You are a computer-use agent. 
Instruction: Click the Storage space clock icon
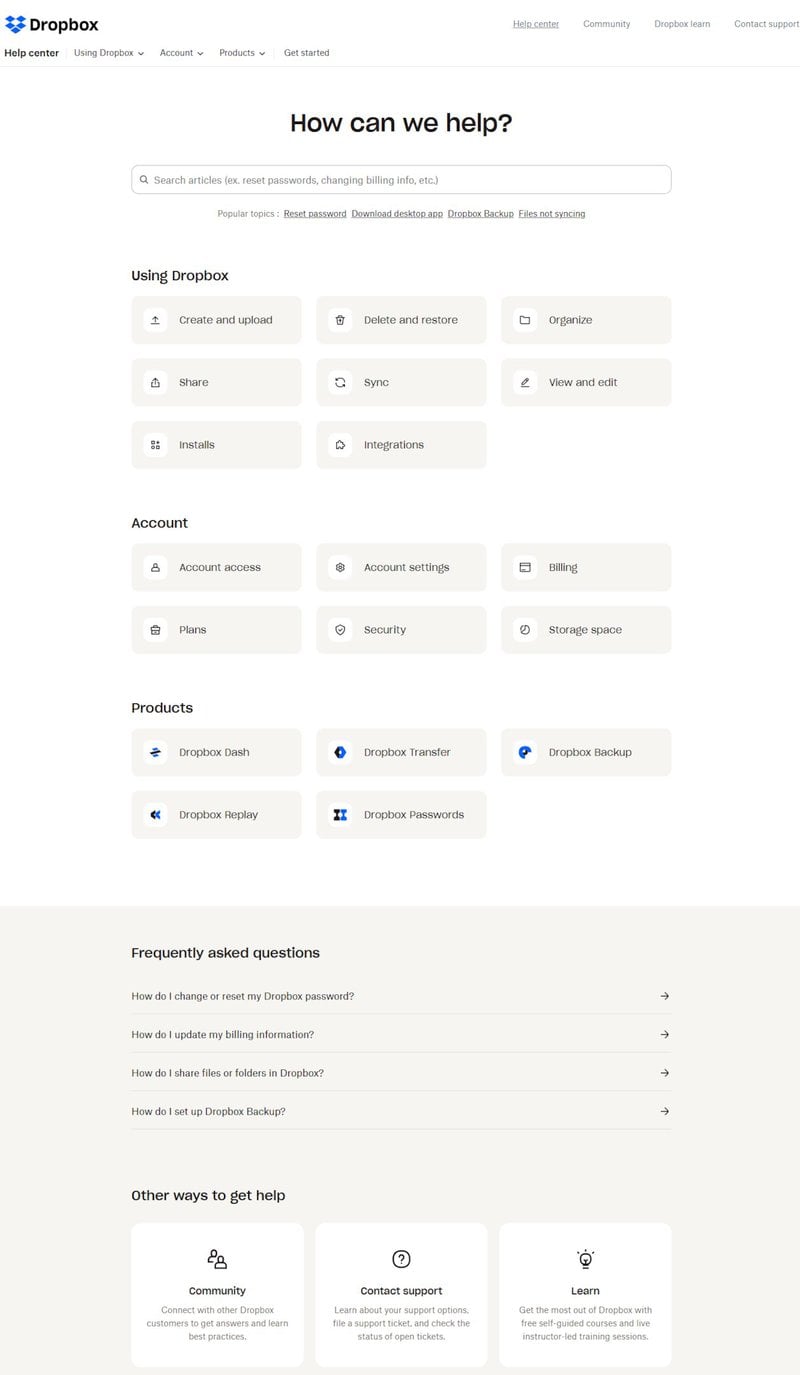(x=525, y=629)
